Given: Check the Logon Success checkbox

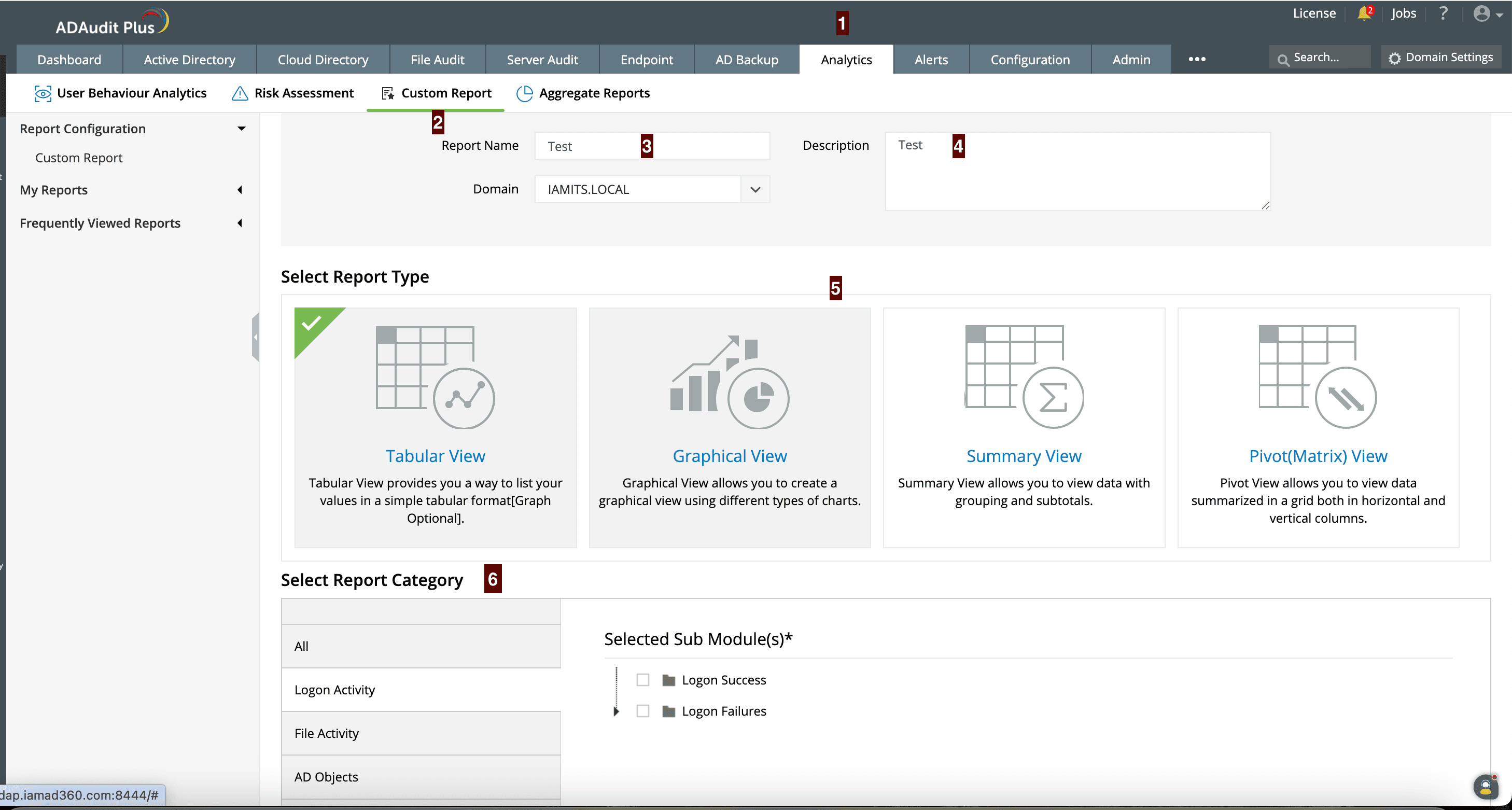Looking at the screenshot, I should pyautogui.click(x=643, y=680).
